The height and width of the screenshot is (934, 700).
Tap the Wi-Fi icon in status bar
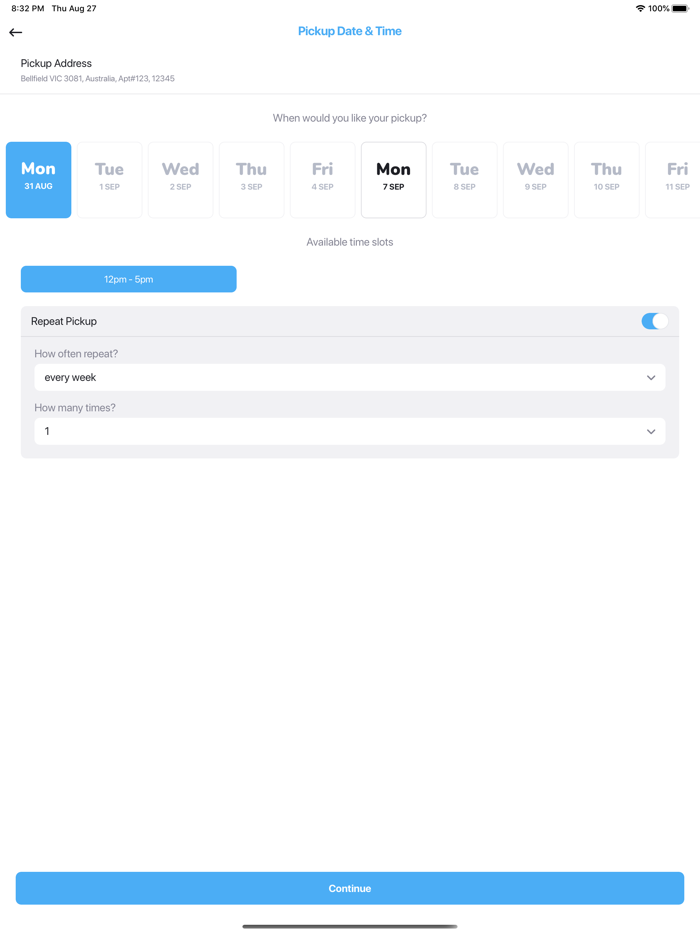640,8
